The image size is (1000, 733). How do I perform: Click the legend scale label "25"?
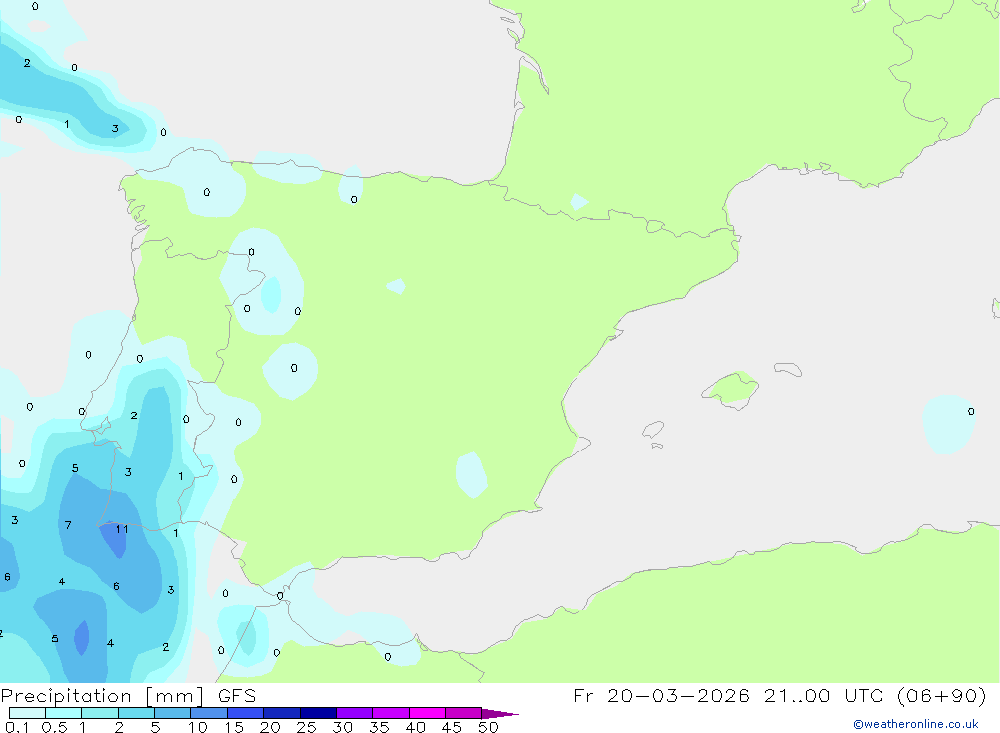[x=306, y=727]
